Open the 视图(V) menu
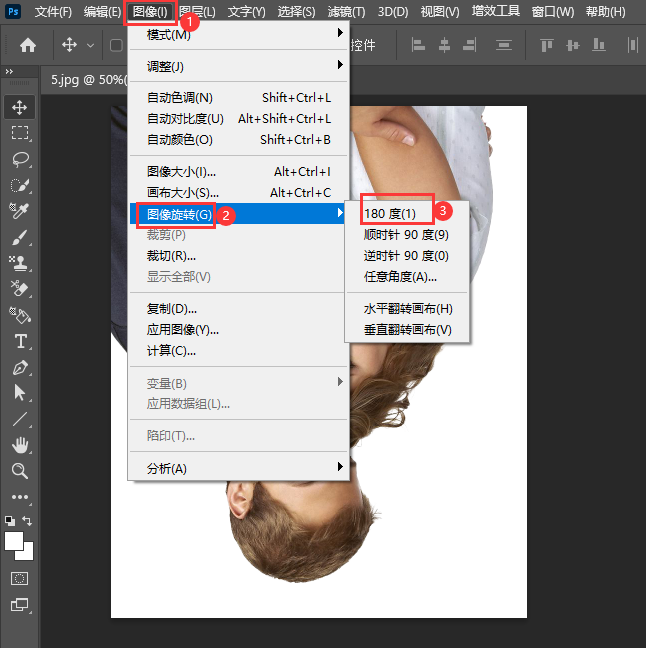This screenshot has width=646, height=648. [x=440, y=12]
